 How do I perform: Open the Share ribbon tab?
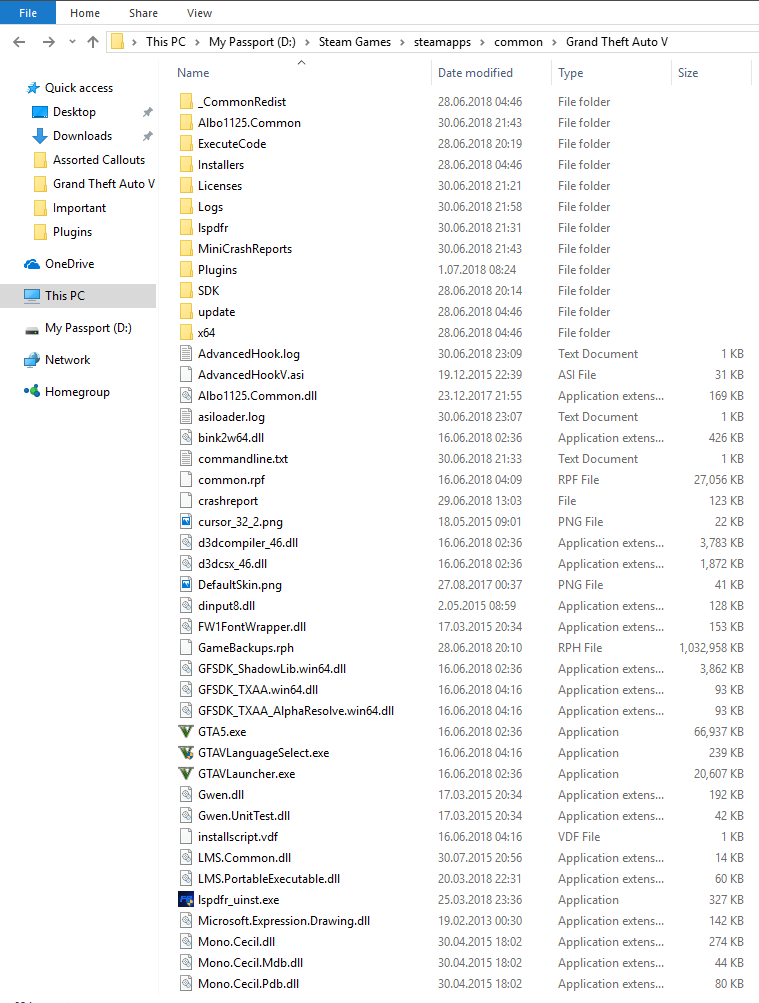143,13
